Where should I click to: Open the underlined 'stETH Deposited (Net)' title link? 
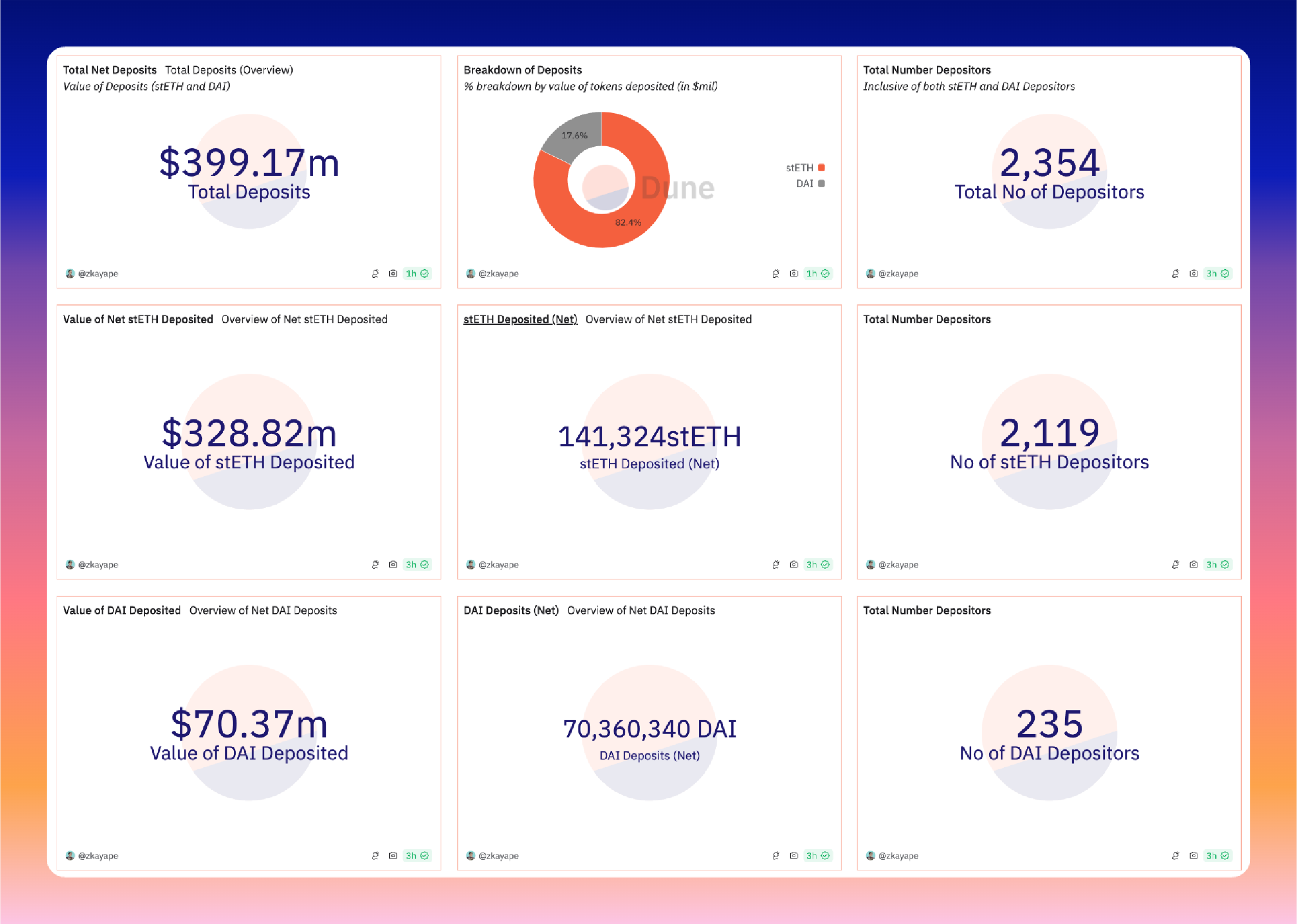pos(520,319)
